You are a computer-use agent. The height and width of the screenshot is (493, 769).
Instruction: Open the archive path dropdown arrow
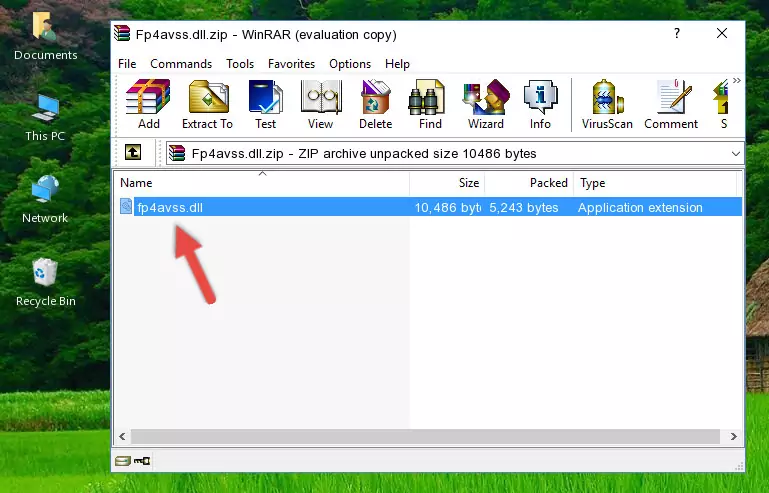[736, 154]
